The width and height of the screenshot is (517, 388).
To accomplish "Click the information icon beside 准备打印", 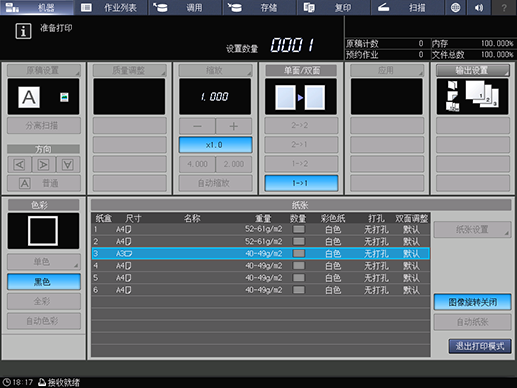I will point(23,31).
